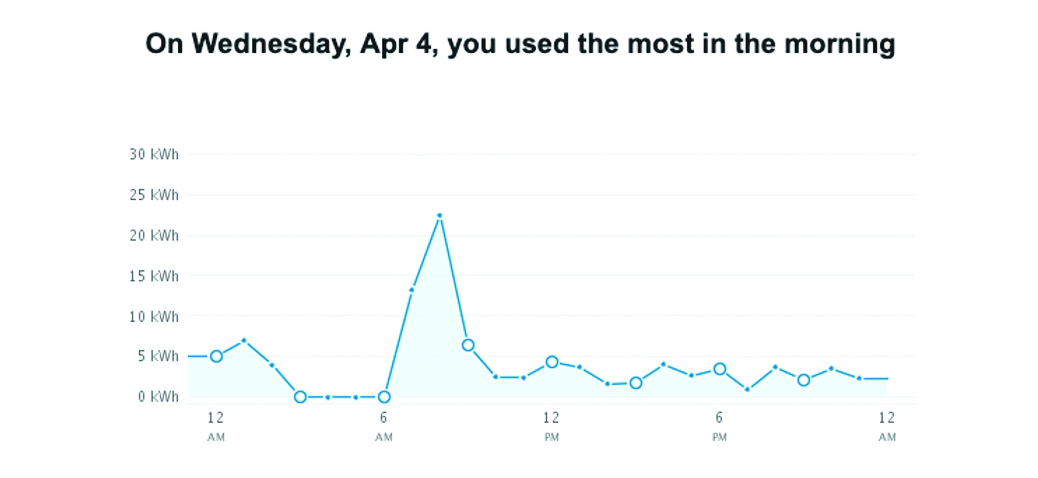The height and width of the screenshot is (478, 1038).
Task: Click the 9 PM circle marker on the line
Action: pyautogui.click(x=803, y=380)
